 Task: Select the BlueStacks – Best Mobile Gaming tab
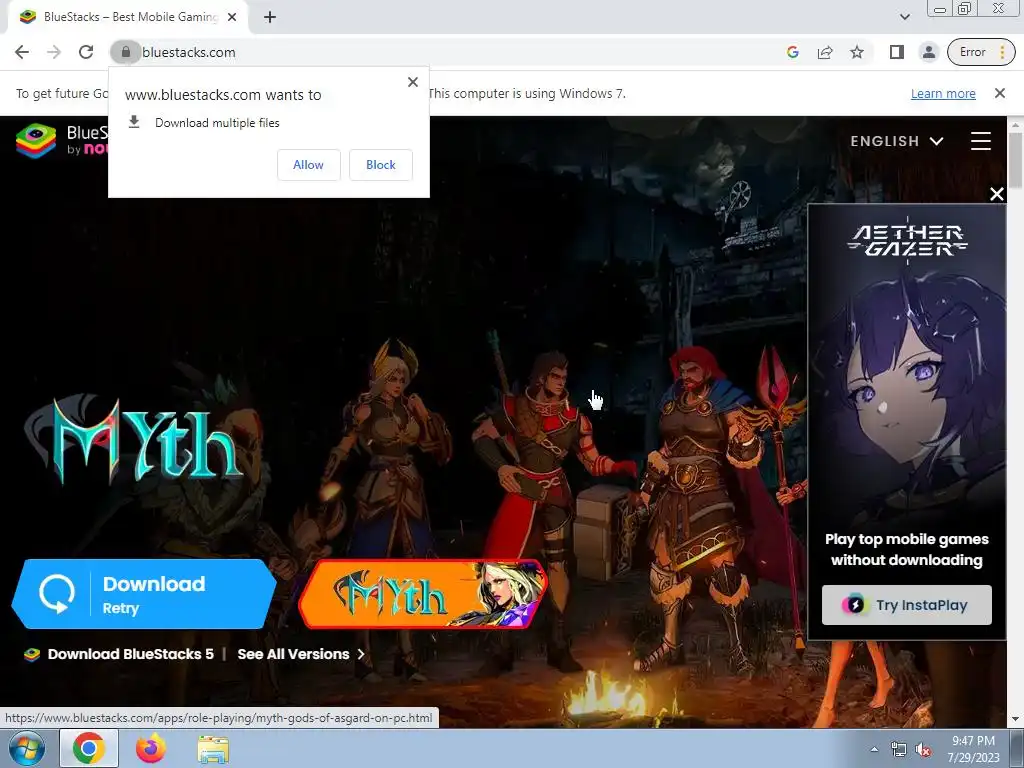tap(128, 18)
